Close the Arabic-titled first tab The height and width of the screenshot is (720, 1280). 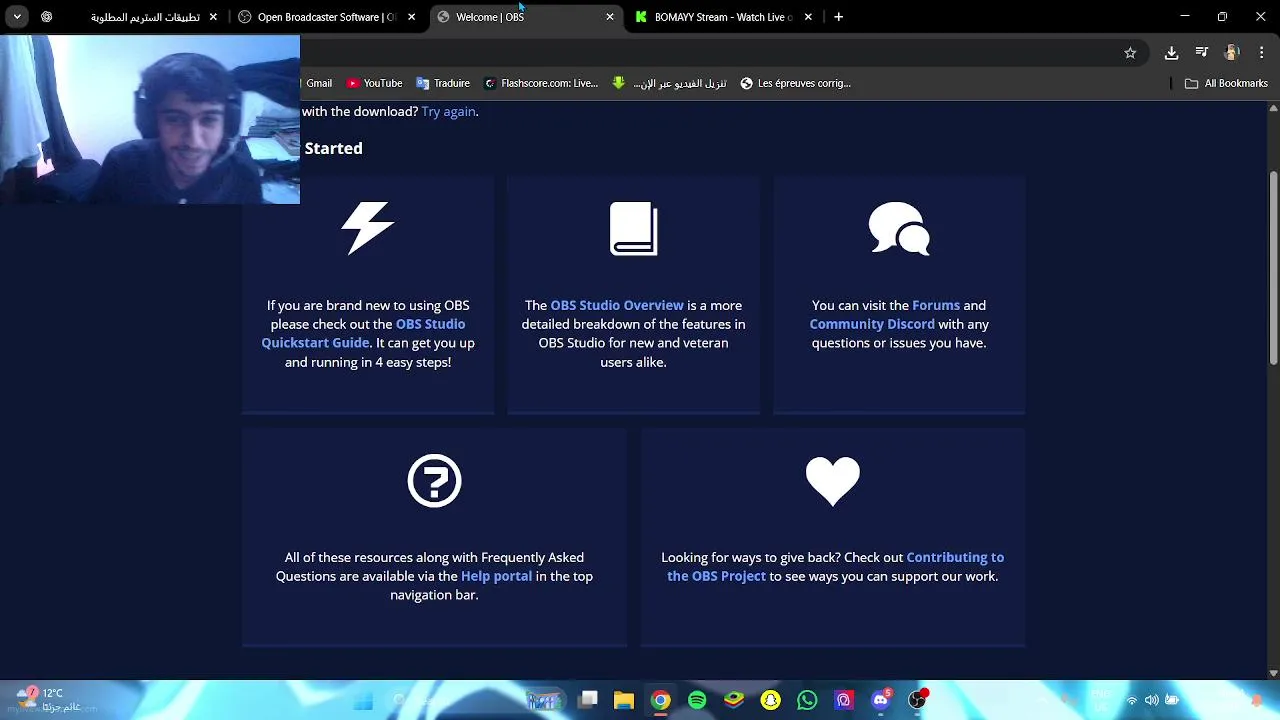point(213,17)
